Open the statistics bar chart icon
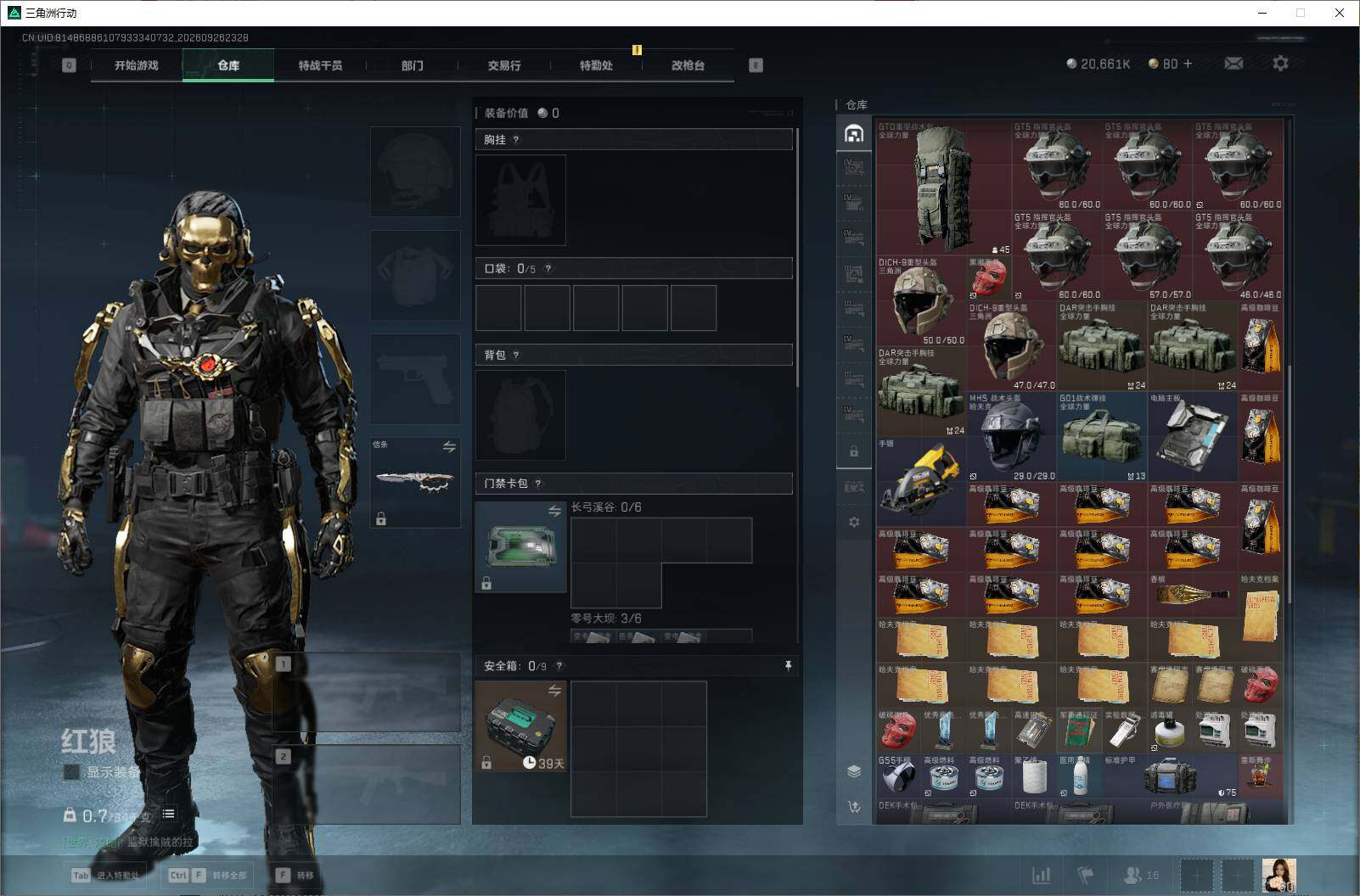Image resolution: width=1360 pixels, height=896 pixels. [x=1042, y=875]
